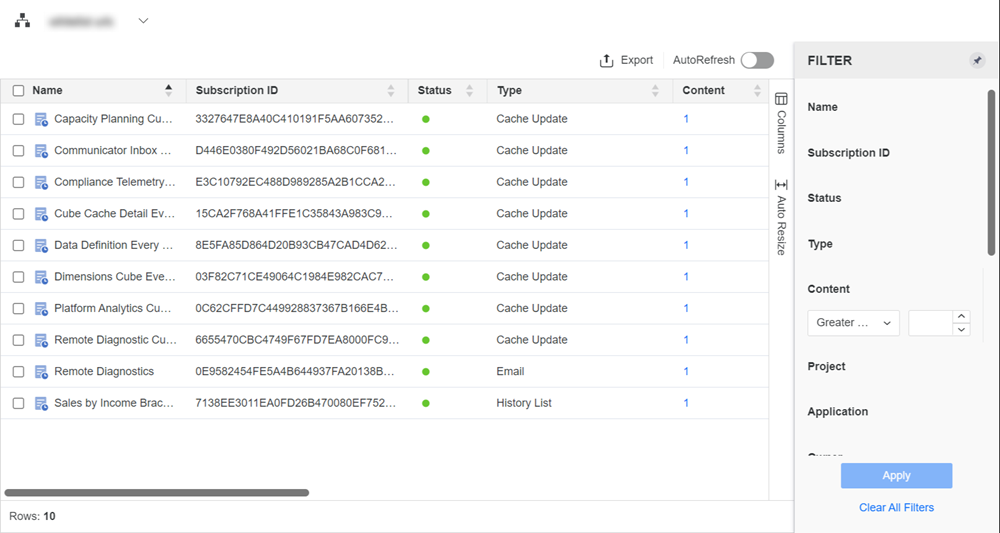Click the Export upload icon
This screenshot has width=1000, height=533.
pyautogui.click(x=606, y=61)
